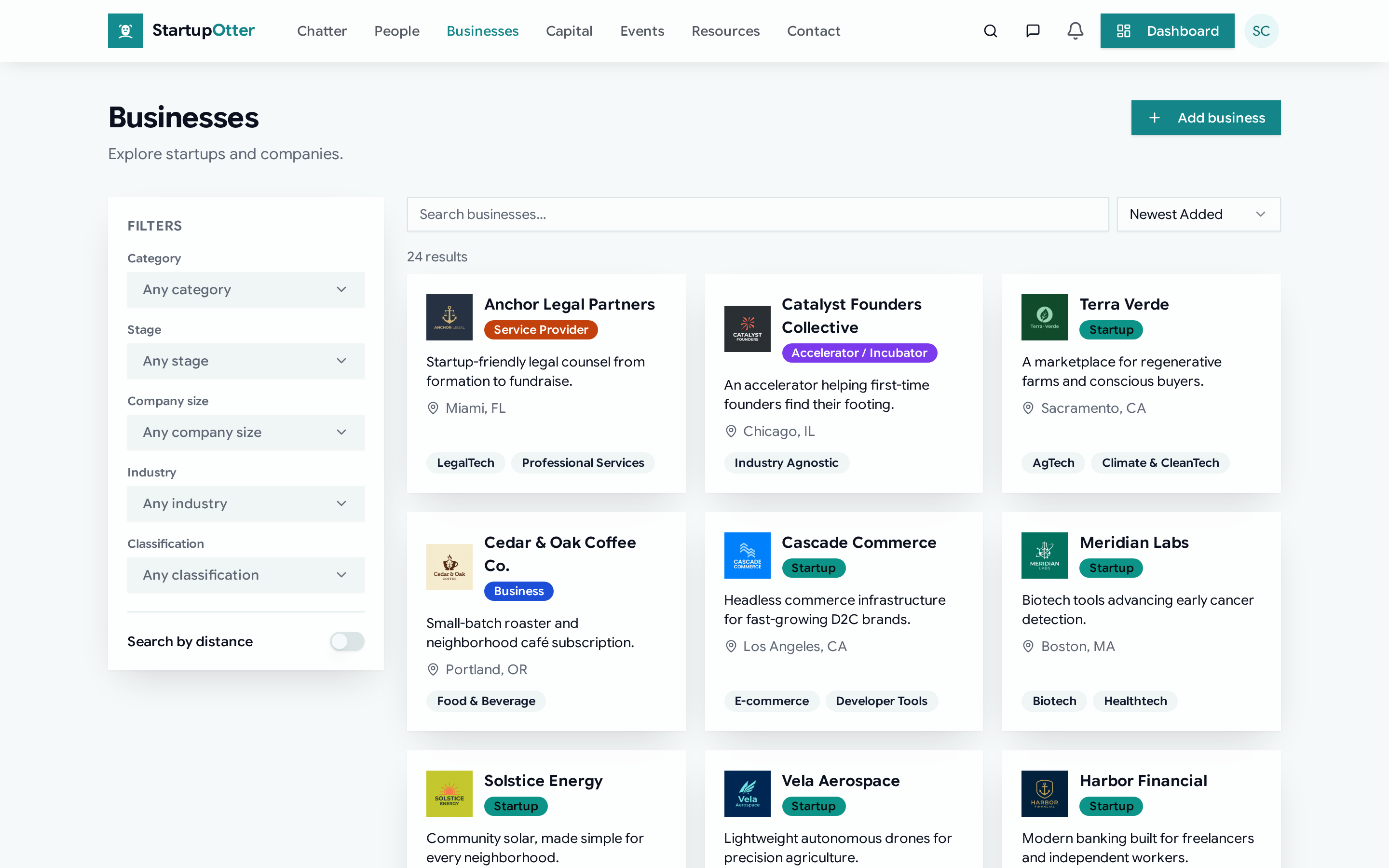
Task: Click the Accelerator / Incubator badge
Action: (859, 353)
